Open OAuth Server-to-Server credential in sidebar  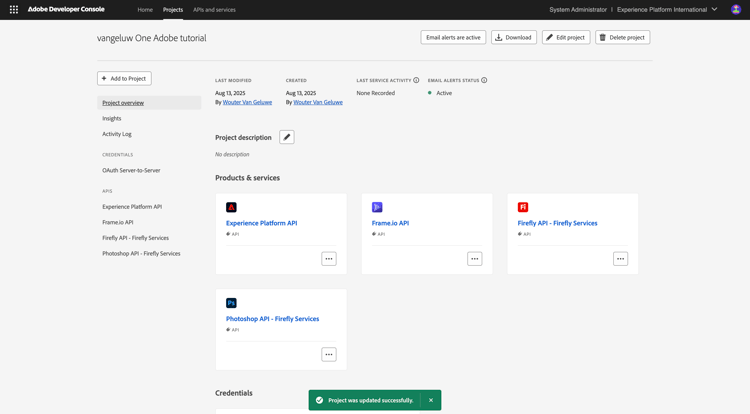pos(131,170)
